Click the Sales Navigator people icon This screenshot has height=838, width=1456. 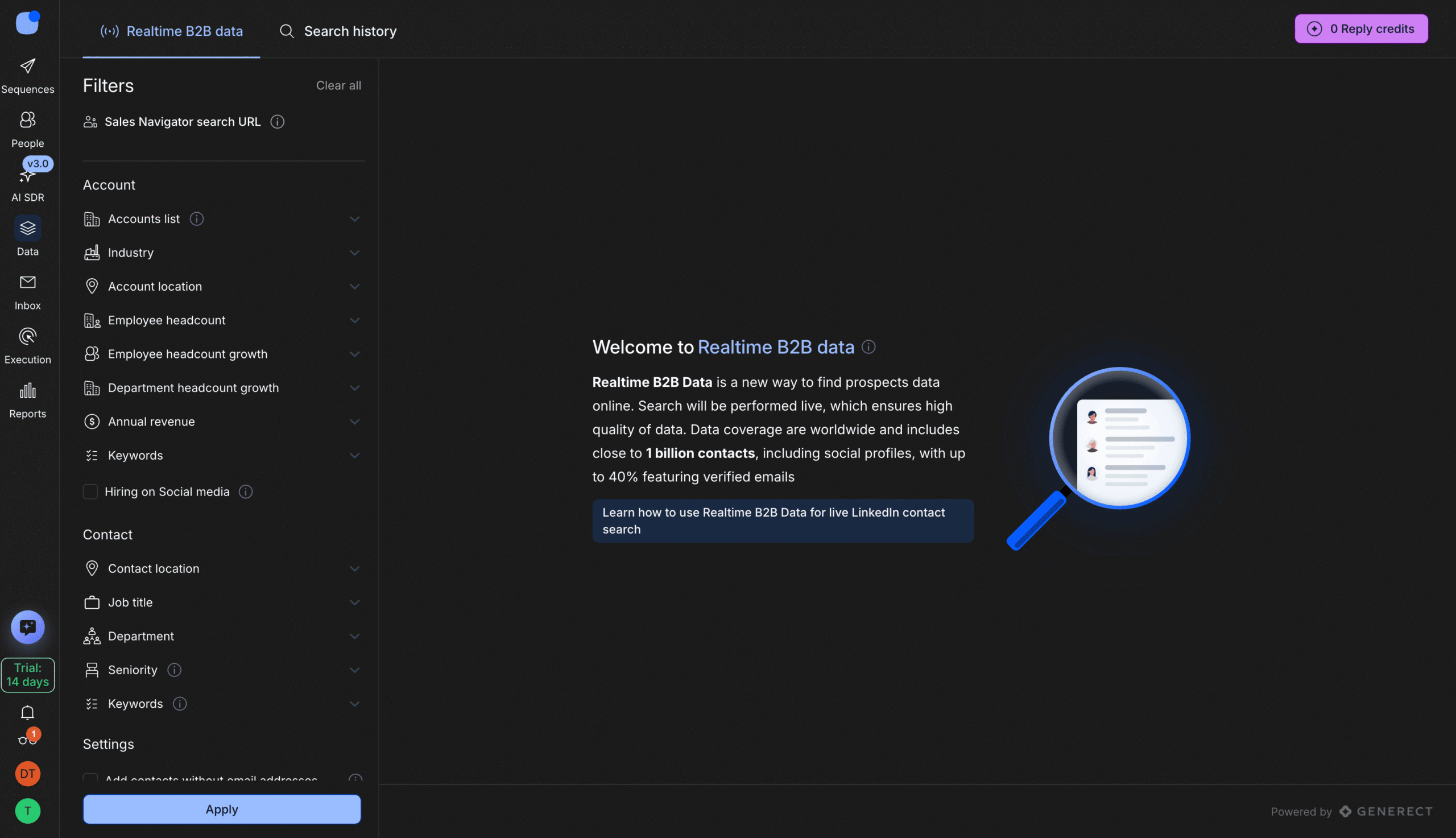click(90, 121)
